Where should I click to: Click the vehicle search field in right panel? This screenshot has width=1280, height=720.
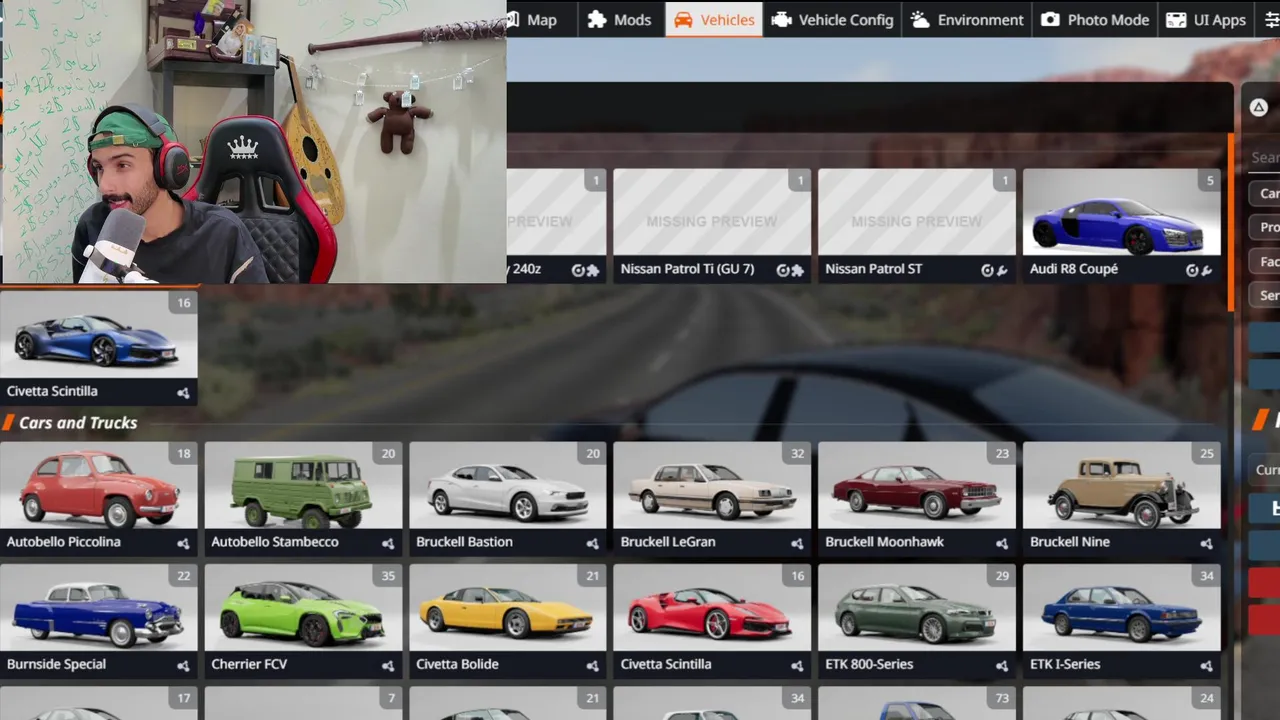[x=1264, y=157]
